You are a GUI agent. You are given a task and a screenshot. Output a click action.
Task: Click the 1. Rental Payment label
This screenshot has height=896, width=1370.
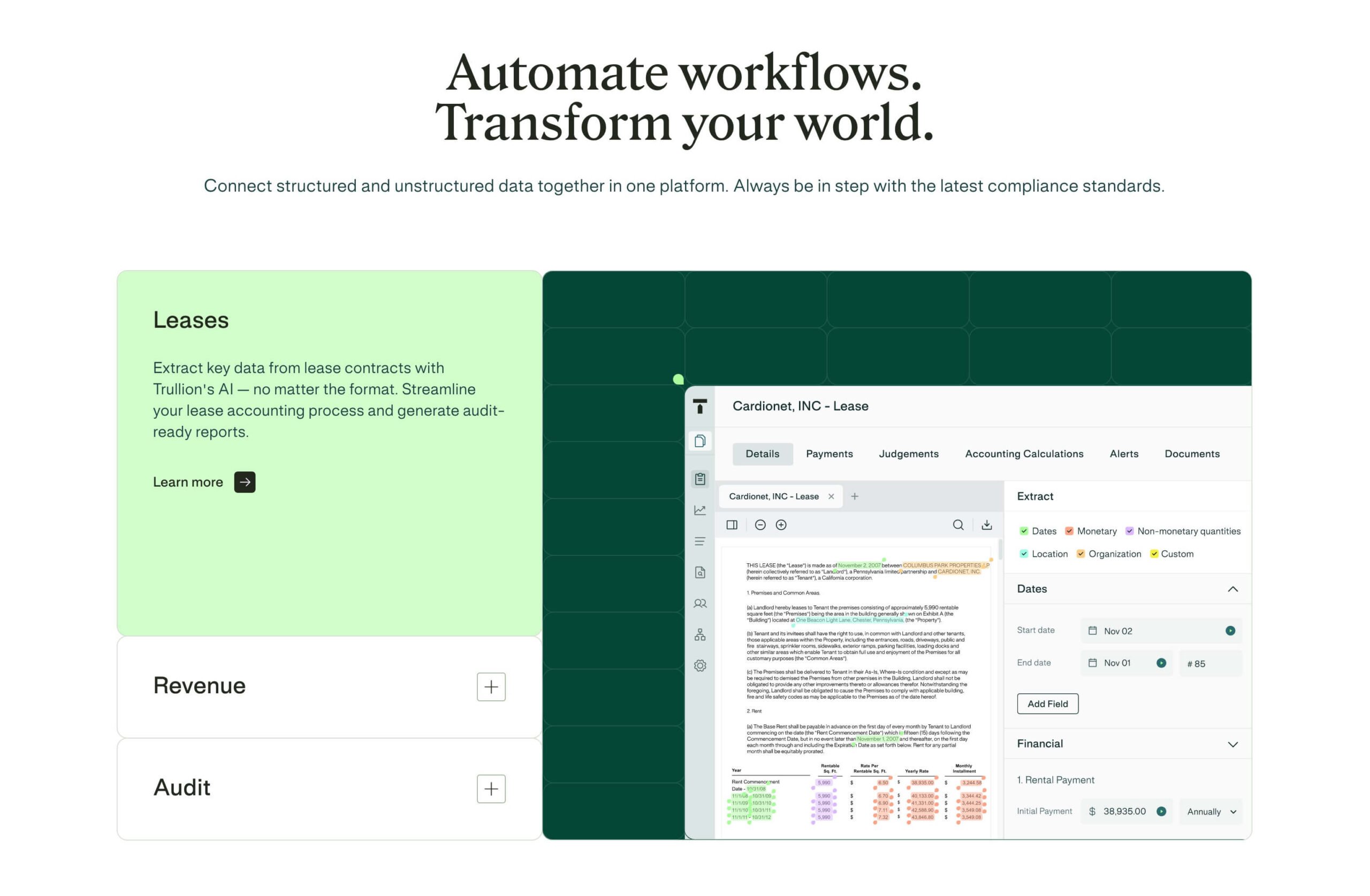(1055, 780)
